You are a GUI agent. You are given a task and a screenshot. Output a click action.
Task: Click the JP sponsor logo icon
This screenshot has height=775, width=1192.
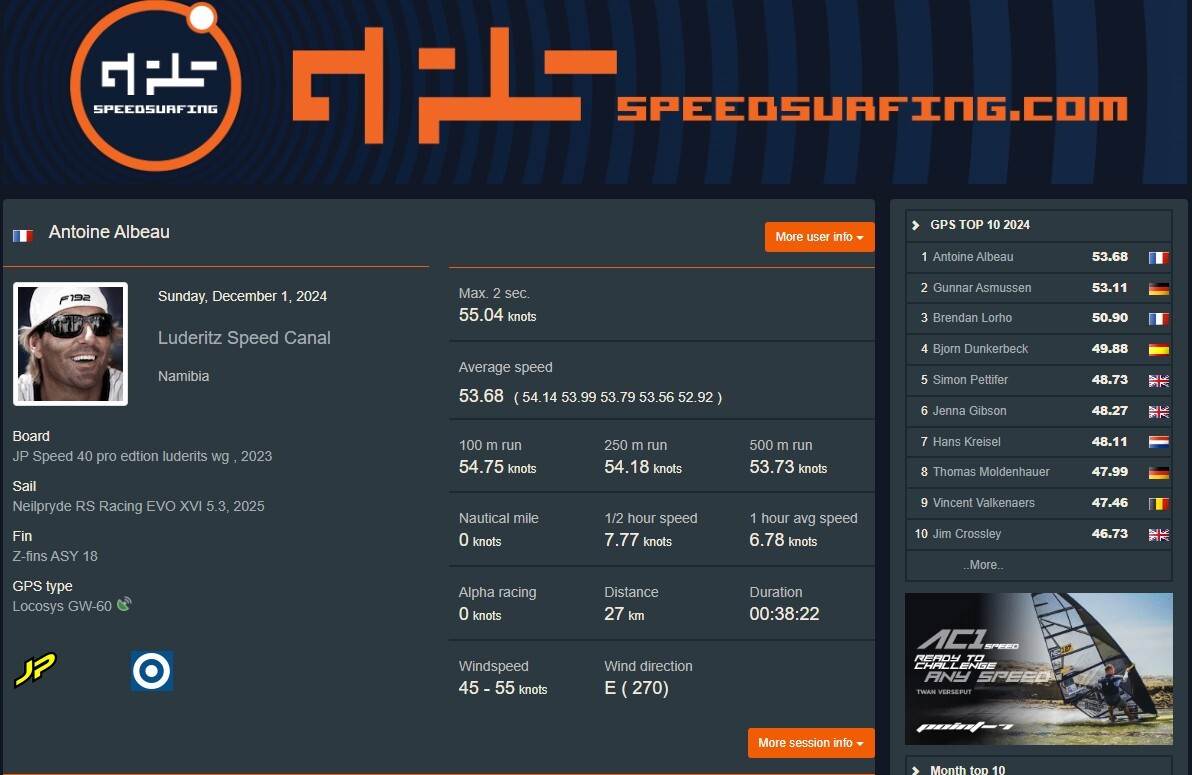(x=35, y=669)
